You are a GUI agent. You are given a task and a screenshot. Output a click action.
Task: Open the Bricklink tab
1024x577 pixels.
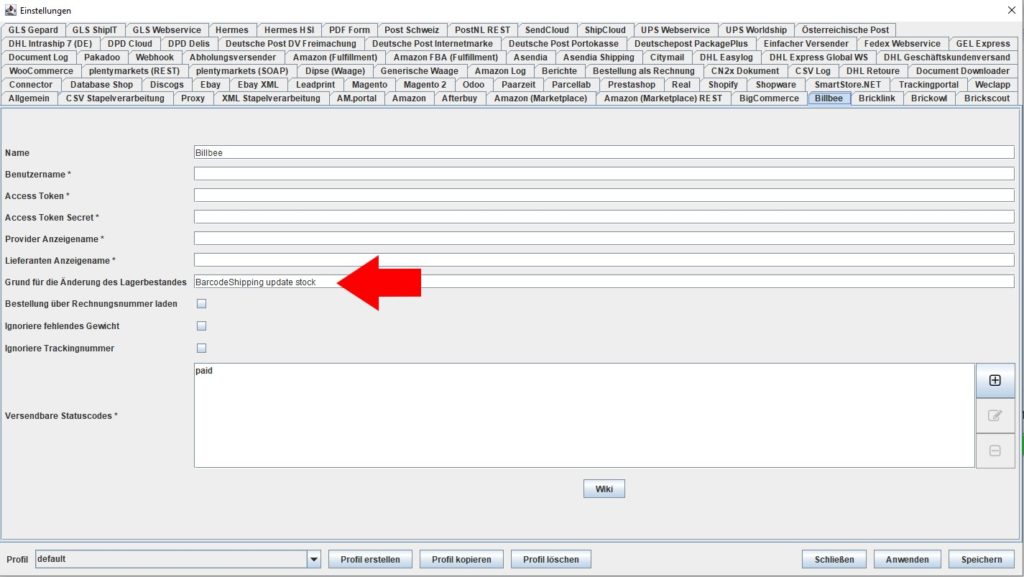[x=876, y=99]
